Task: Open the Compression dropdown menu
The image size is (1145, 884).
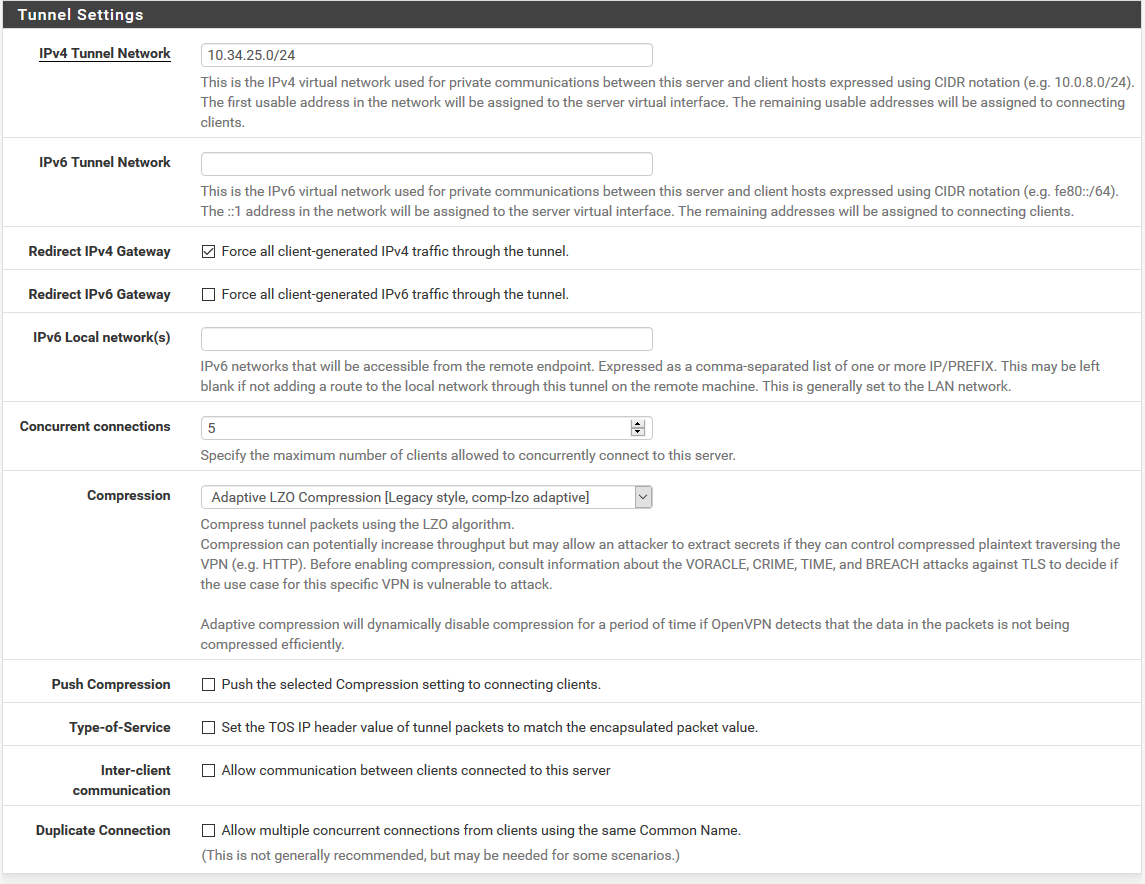Action: tap(426, 497)
